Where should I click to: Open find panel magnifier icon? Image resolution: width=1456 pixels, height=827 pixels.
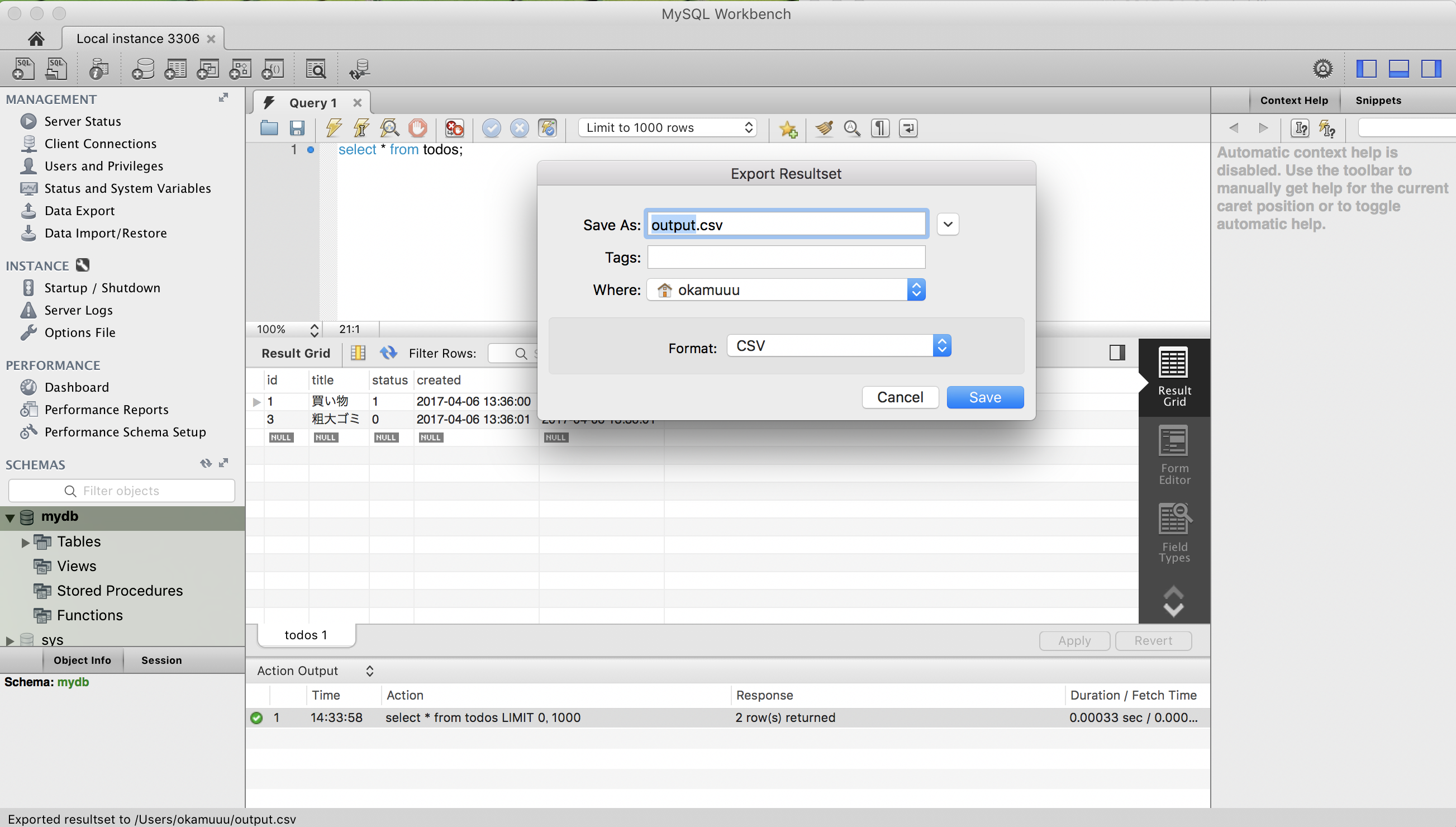[852, 128]
